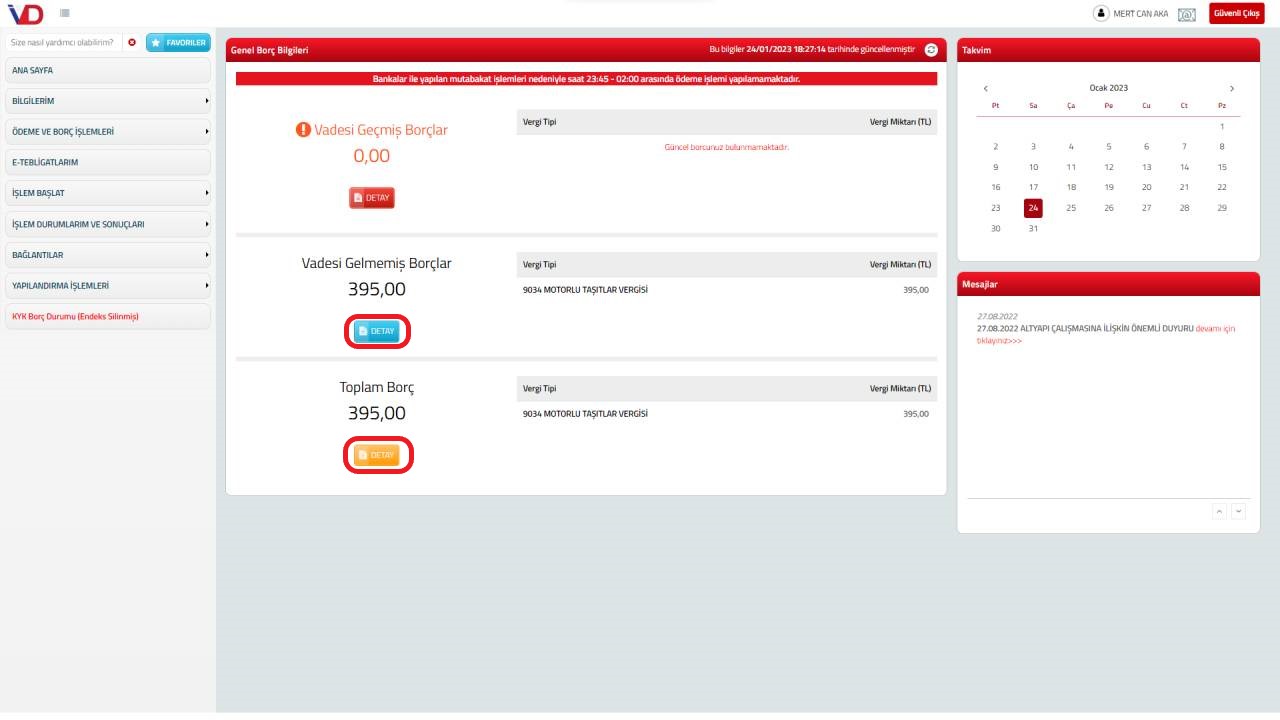Click the refresh icon in Genel Borç Bilgileri

pos(931,50)
